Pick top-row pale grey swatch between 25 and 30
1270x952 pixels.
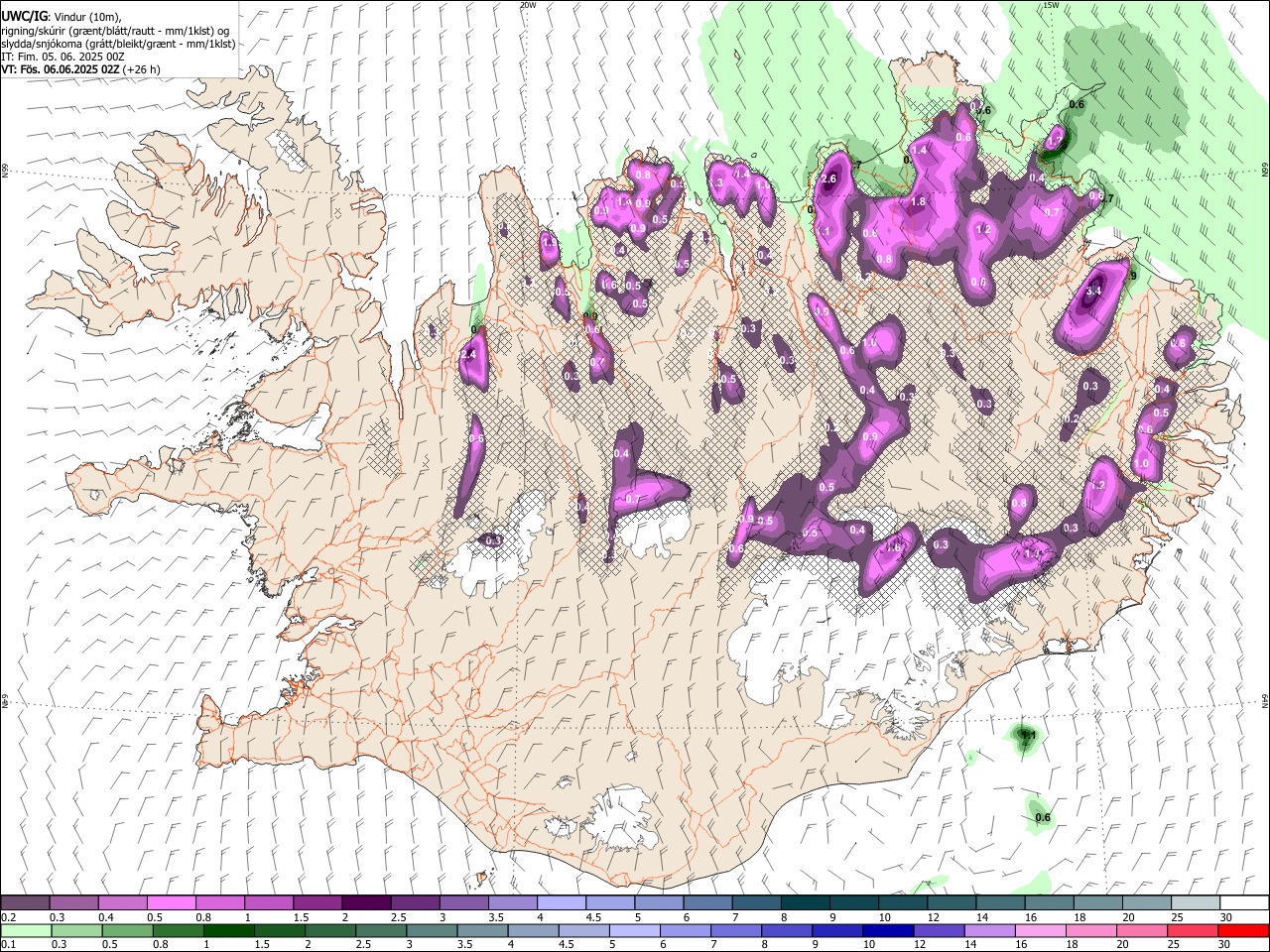point(1195,903)
